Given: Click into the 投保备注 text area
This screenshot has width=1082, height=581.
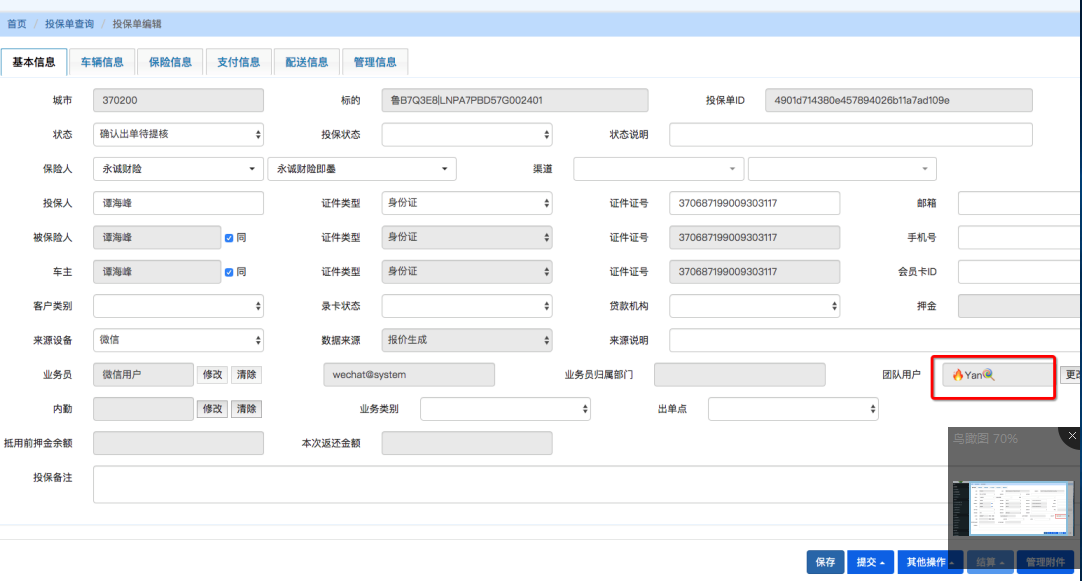Looking at the screenshot, I should [580, 484].
